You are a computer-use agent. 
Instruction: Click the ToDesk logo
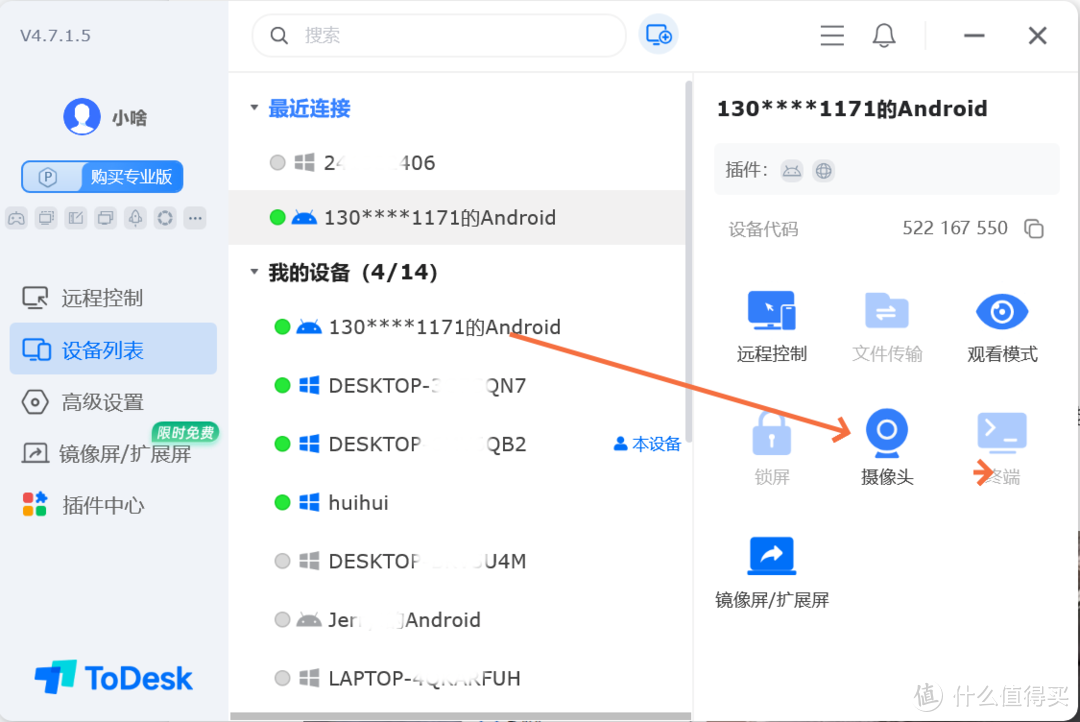click(x=114, y=677)
